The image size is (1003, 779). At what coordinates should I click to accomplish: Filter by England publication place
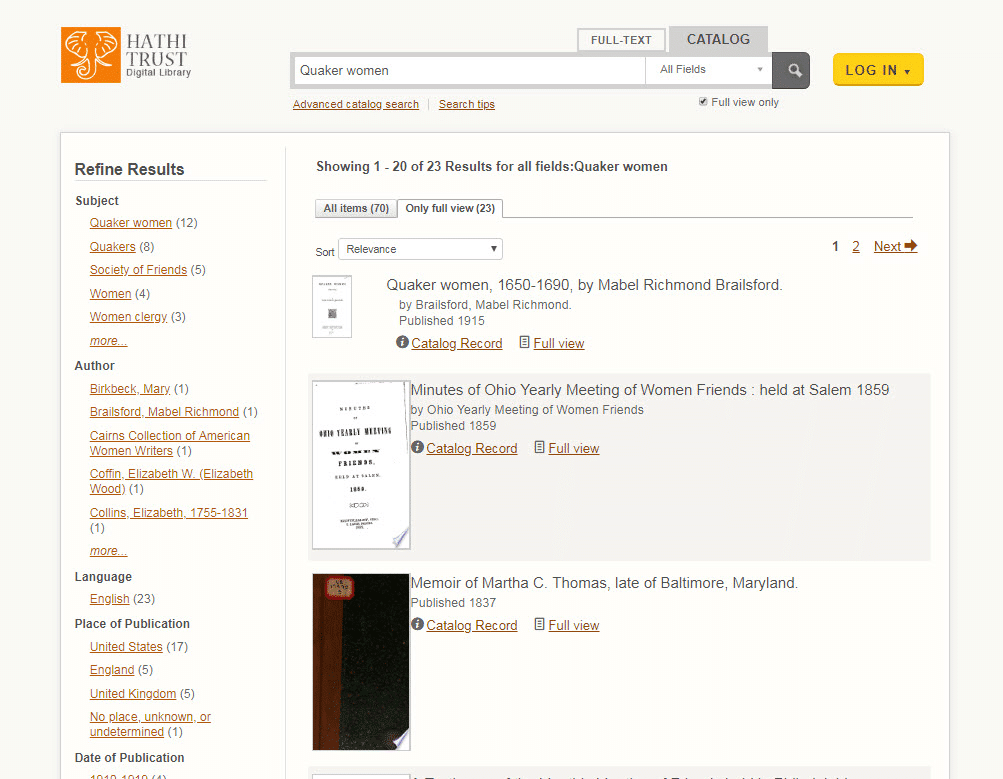tap(112, 670)
